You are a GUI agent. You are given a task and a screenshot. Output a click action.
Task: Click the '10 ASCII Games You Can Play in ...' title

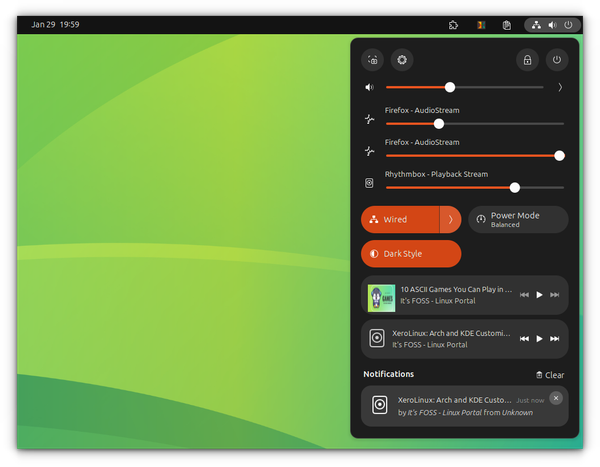(456, 289)
